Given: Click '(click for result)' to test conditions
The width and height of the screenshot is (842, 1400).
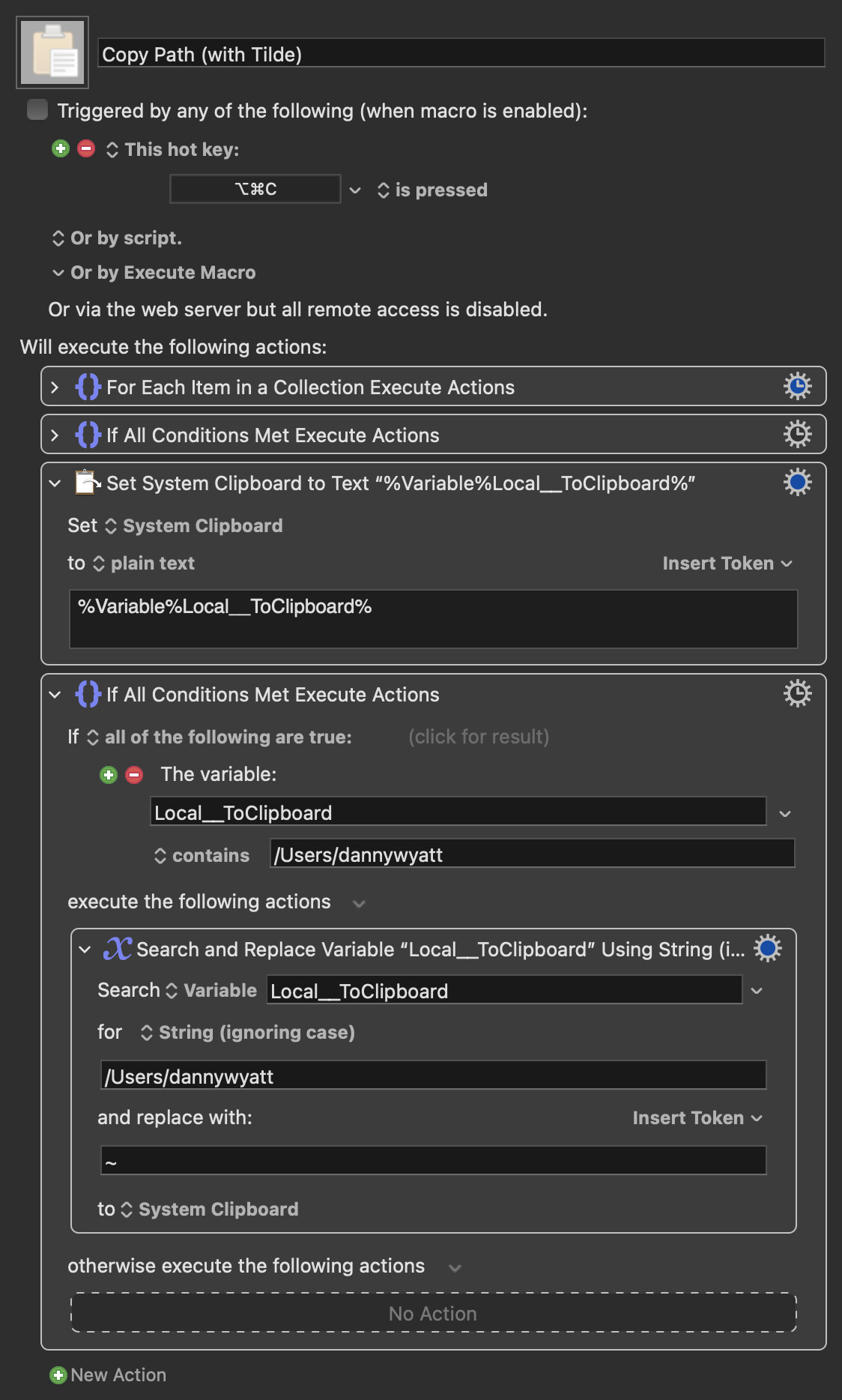Looking at the screenshot, I should [479, 737].
